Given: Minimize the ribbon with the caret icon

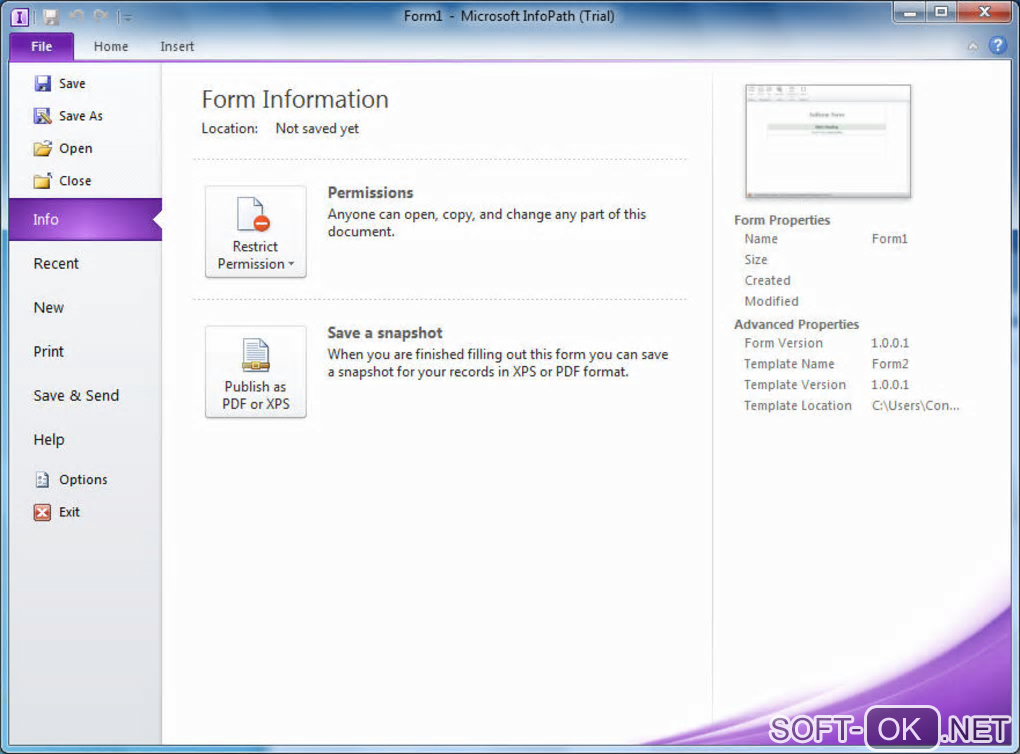Looking at the screenshot, I should (973, 46).
